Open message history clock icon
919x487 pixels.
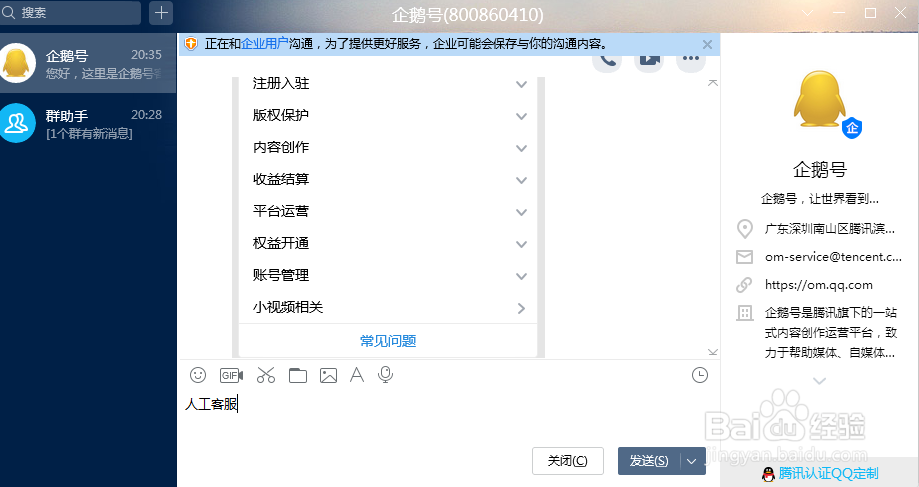pos(700,375)
